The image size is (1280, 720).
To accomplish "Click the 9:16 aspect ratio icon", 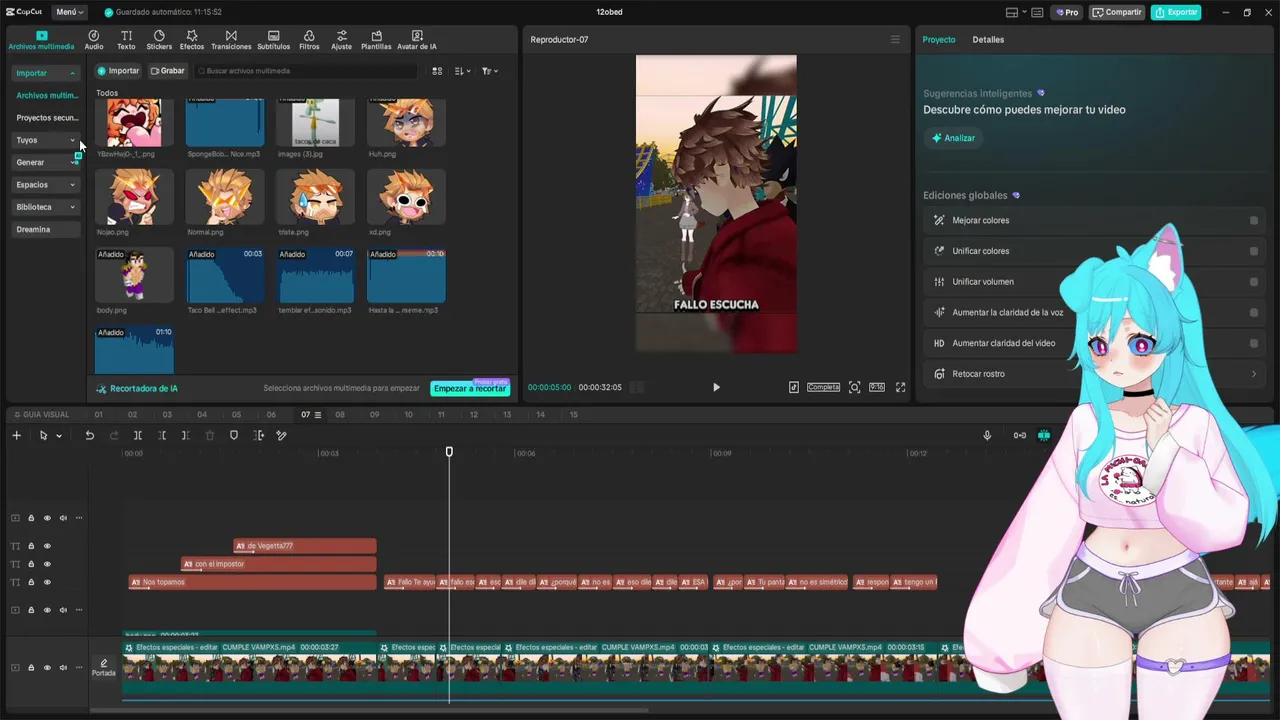I will tap(876, 387).
